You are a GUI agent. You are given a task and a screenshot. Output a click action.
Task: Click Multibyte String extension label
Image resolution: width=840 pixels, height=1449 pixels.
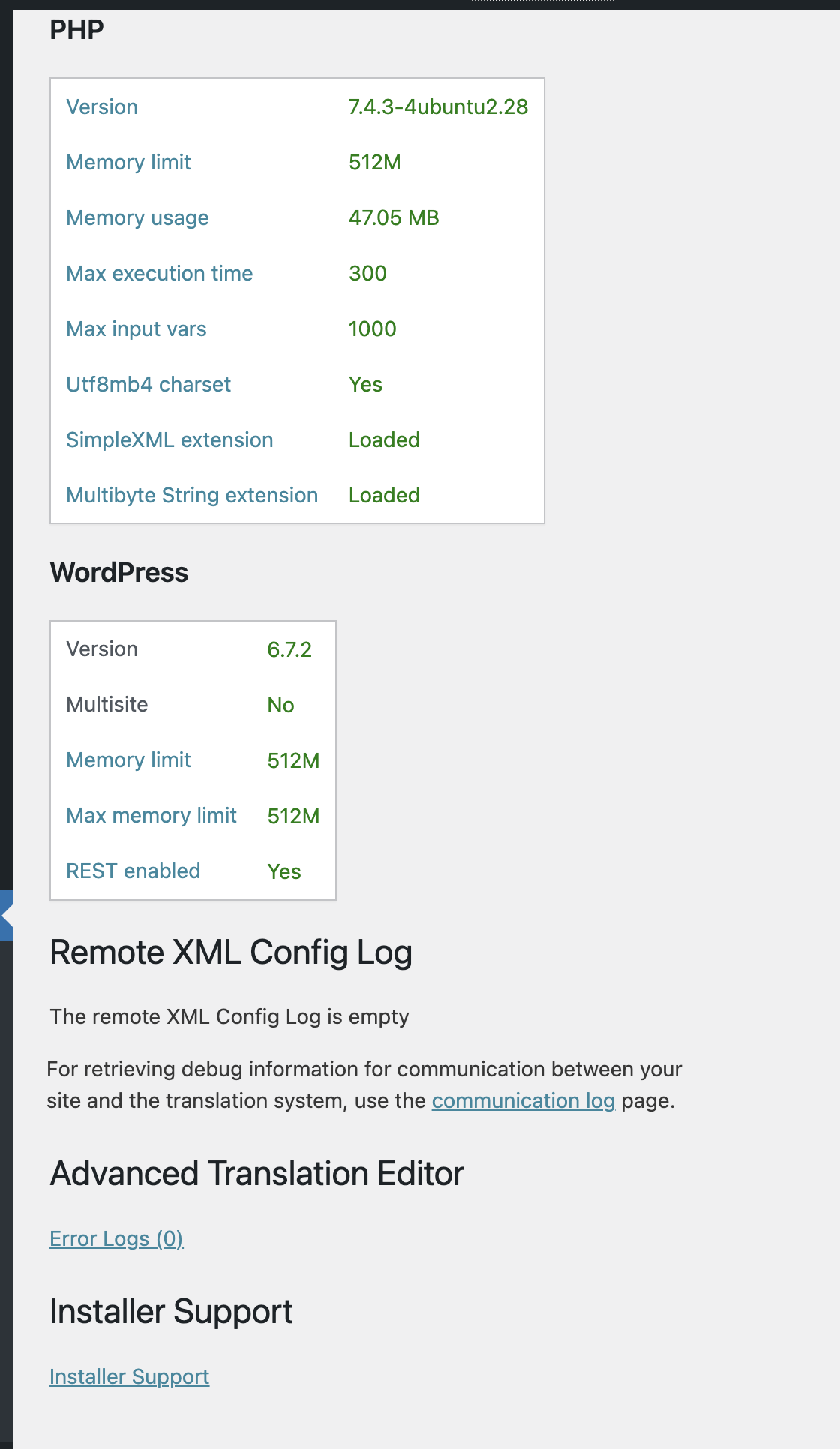192,495
